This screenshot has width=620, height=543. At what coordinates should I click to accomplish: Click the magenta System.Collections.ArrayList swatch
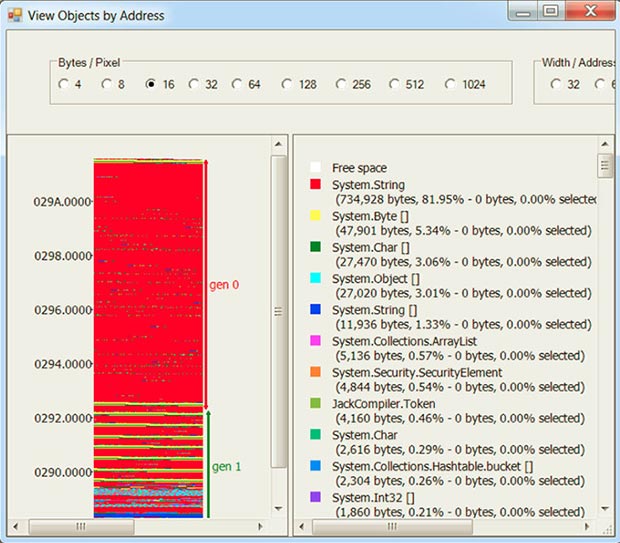point(315,341)
